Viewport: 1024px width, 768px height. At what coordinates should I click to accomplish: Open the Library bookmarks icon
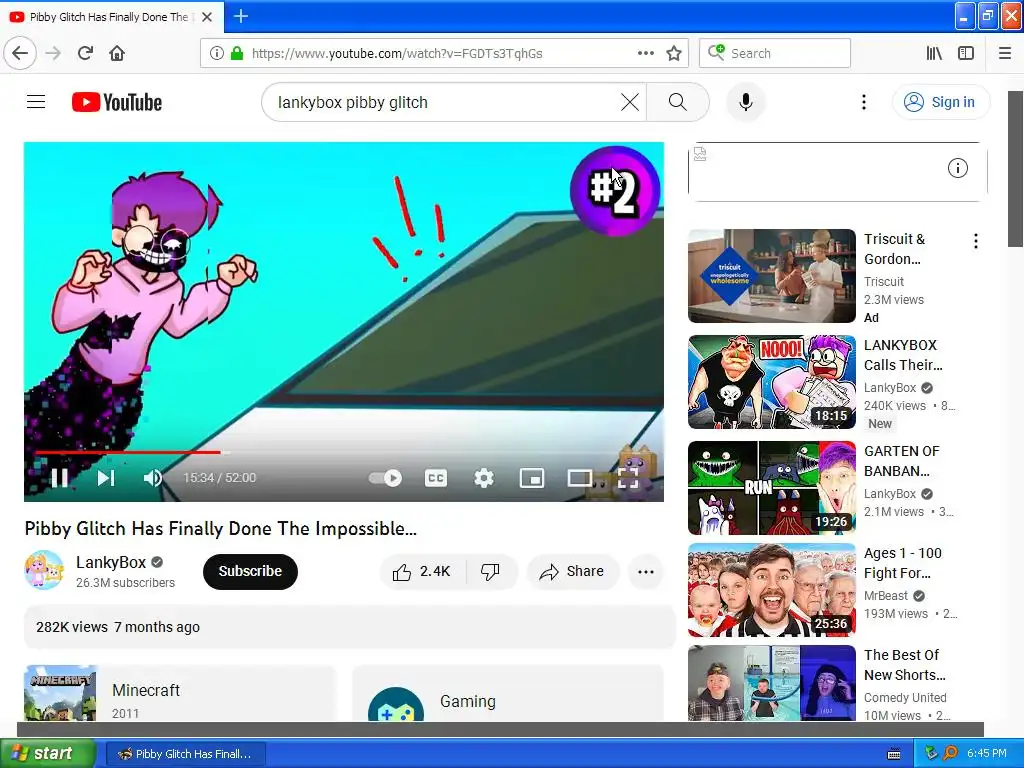(x=935, y=54)
